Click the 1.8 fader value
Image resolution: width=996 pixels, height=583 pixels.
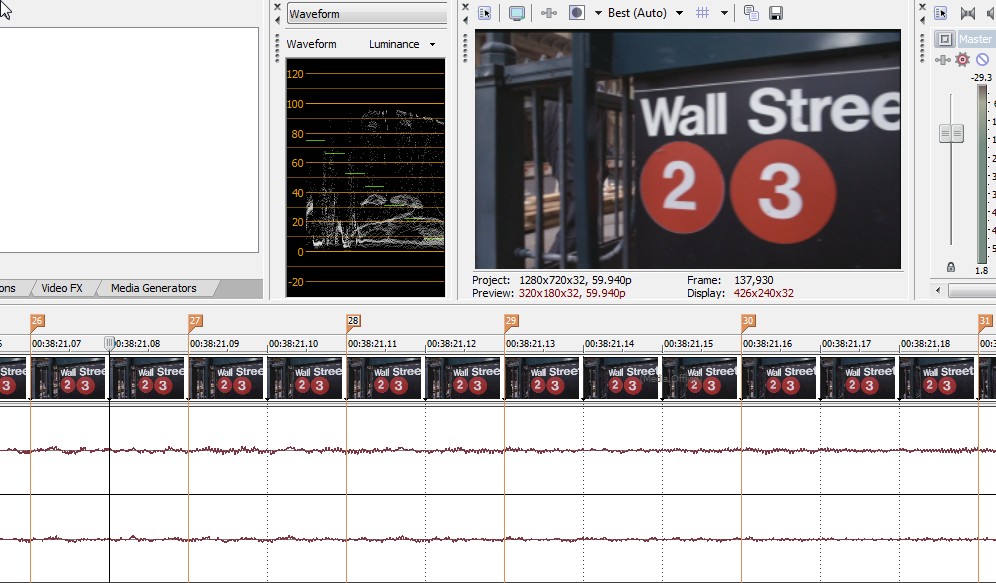[981, 271]
